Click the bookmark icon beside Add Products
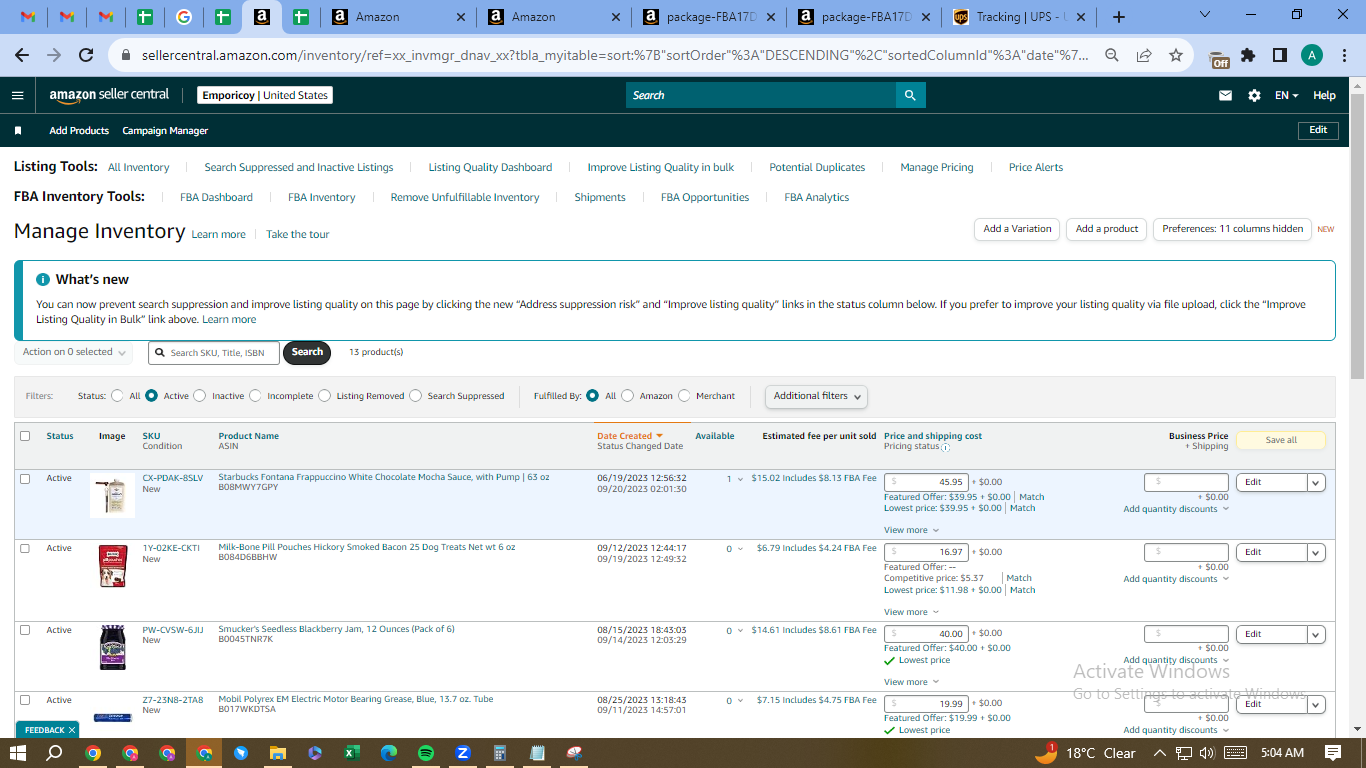The image size is (1366, 768). pos(18,131)
